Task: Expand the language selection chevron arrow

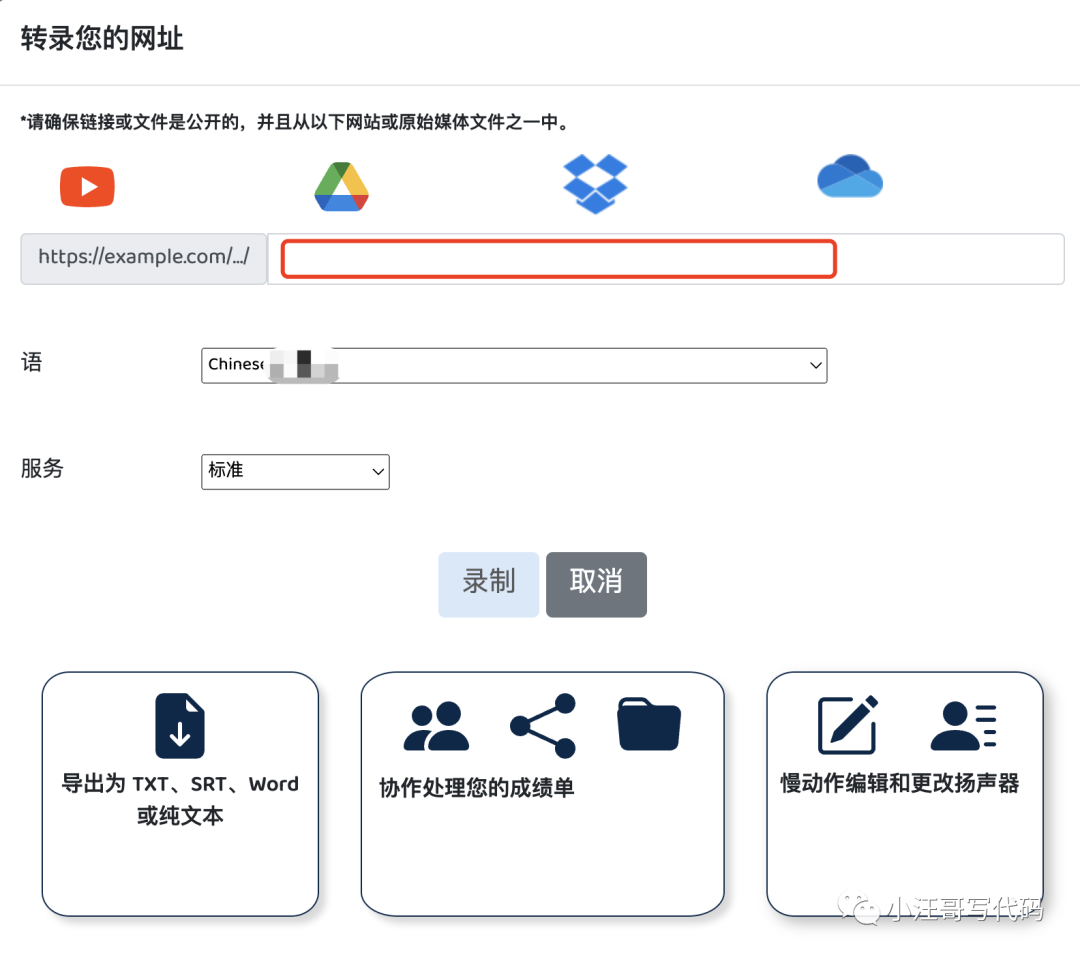Action: coord(815,365)
